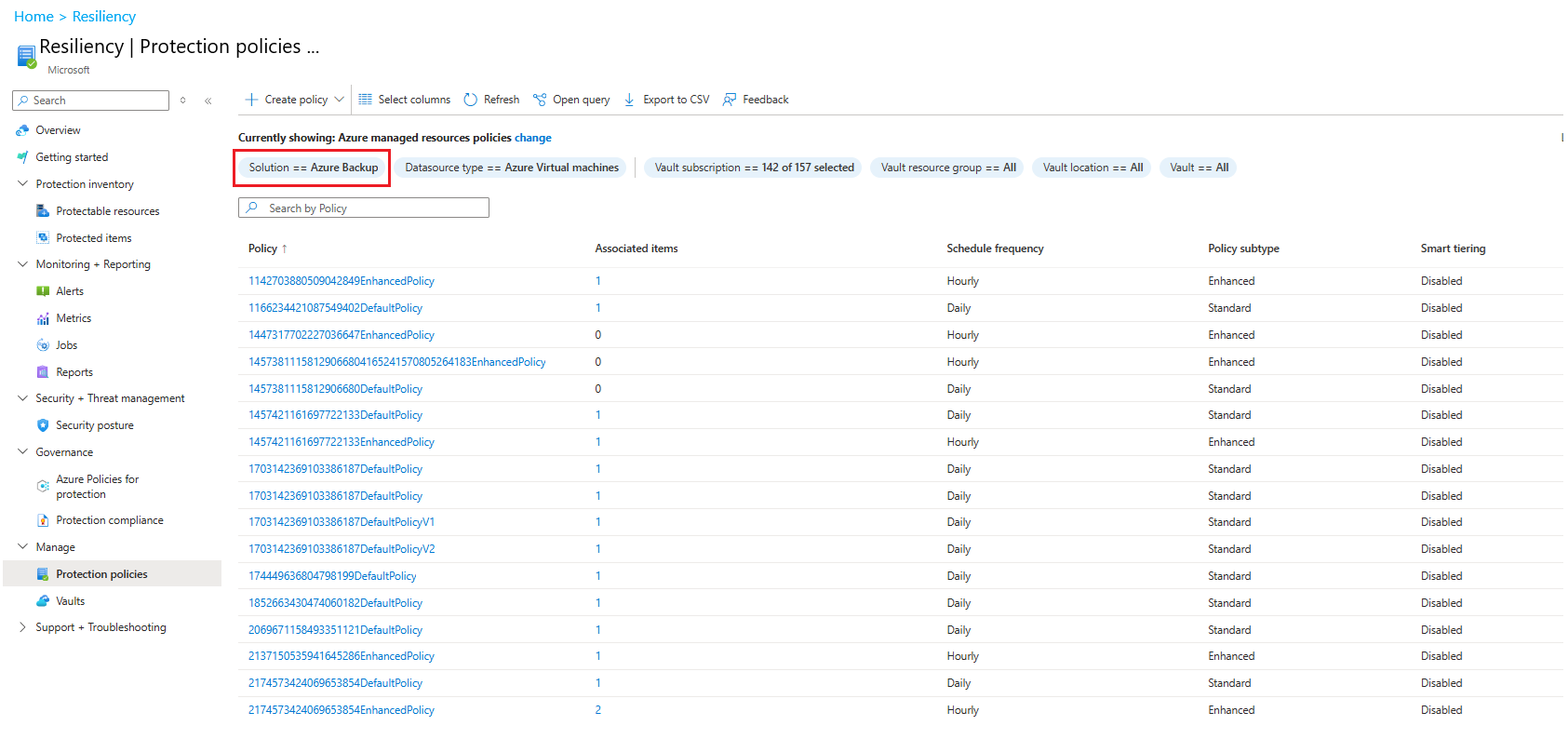1568x739 pixels.
Task: Open the Datasource type filter pill
Action: click(512, 168)
